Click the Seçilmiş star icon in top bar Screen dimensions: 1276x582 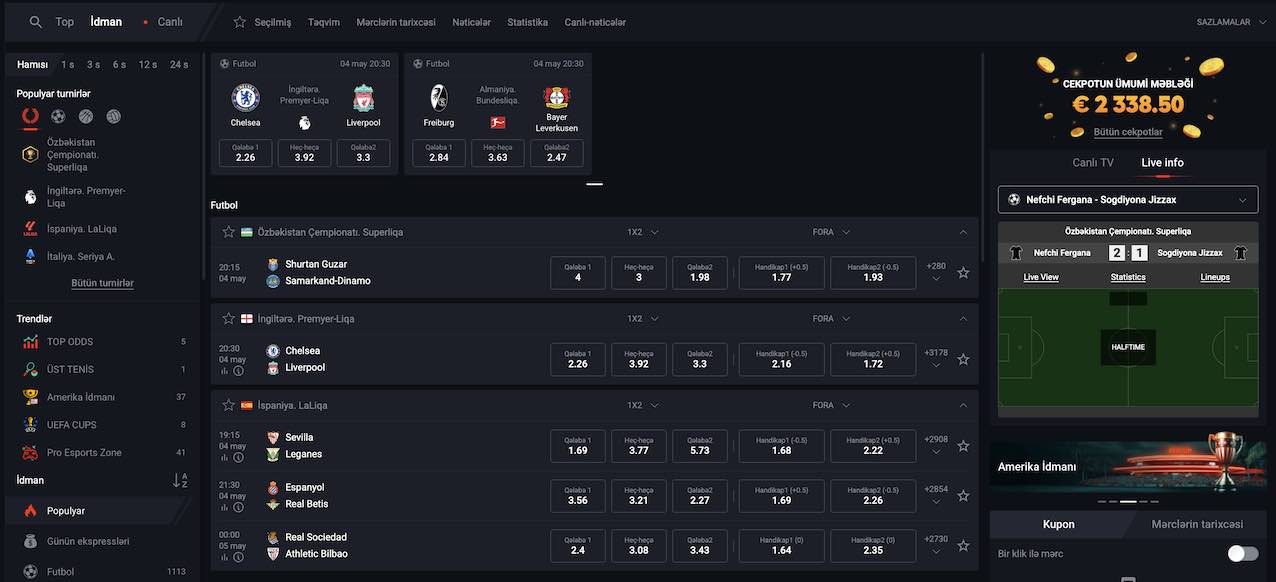click(x=240, y=22)
